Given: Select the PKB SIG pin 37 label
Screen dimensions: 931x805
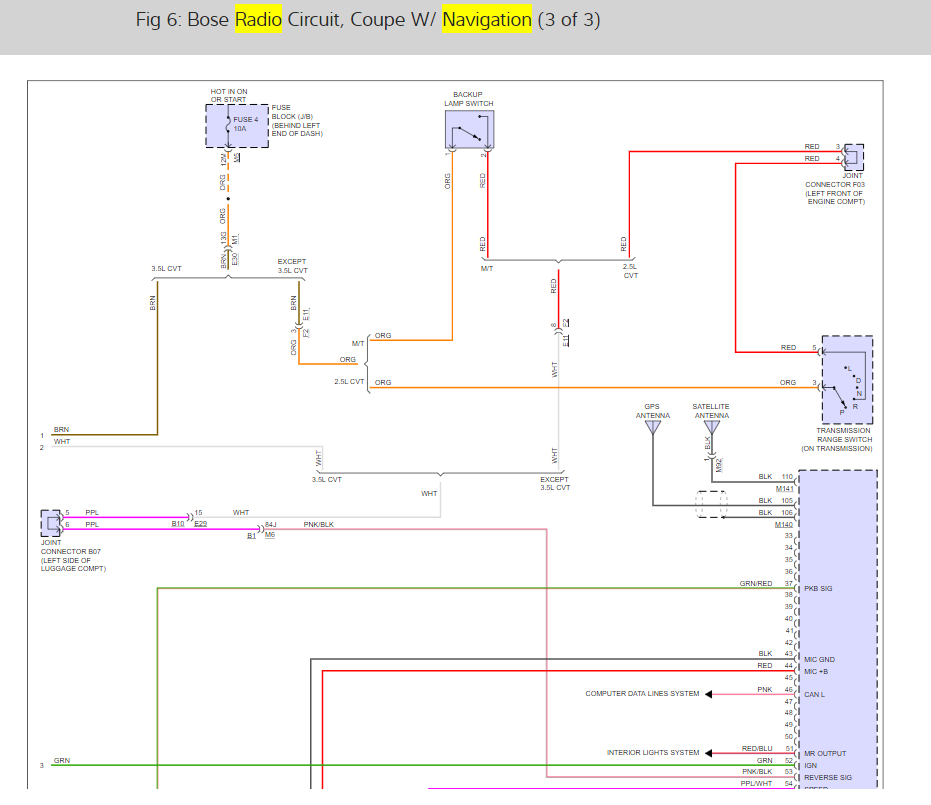Looking at the screenshot, I should (818, 589).
